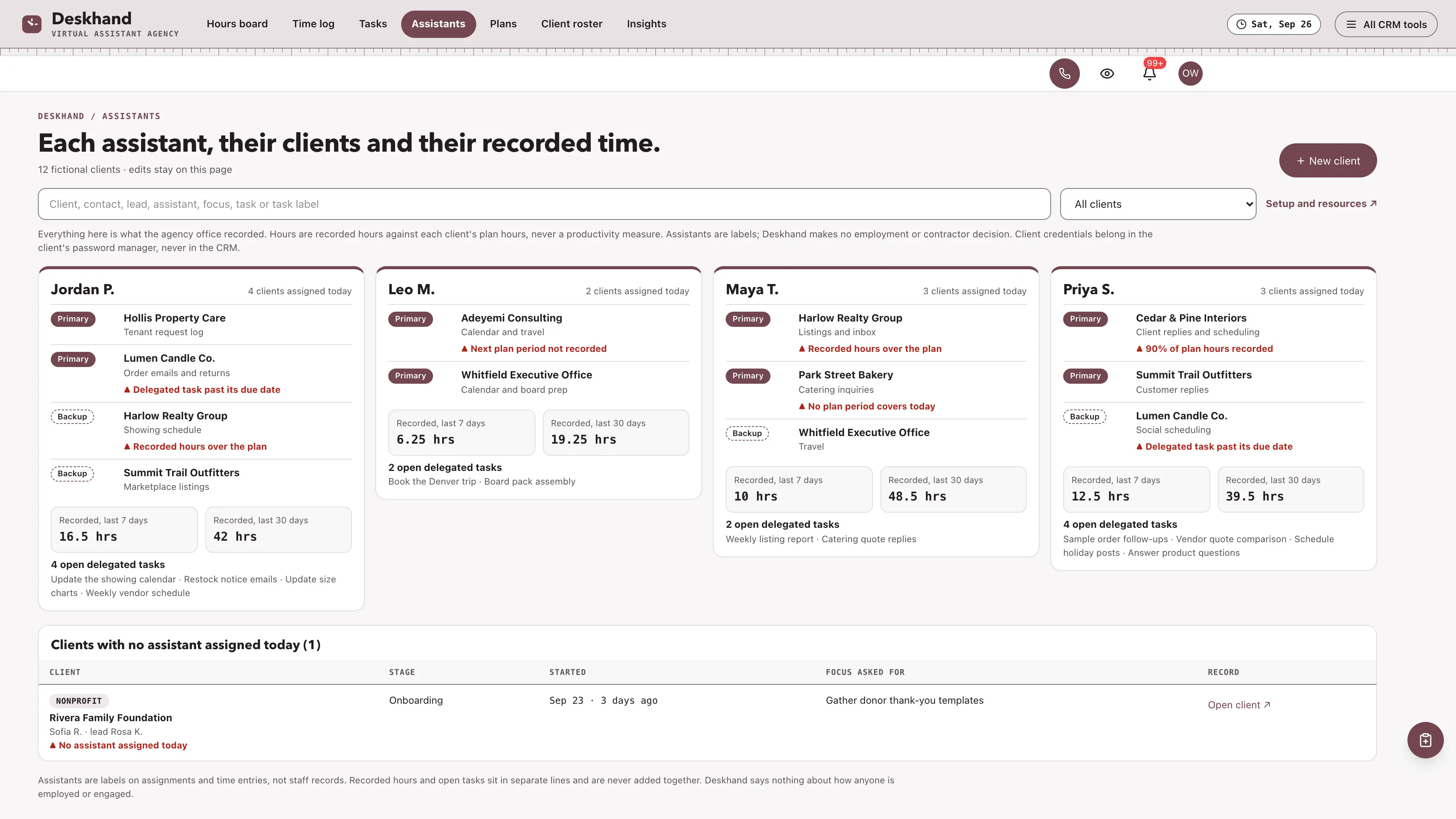Click the New client button
1456x819 pixels.
click(x=1328, y=160)
